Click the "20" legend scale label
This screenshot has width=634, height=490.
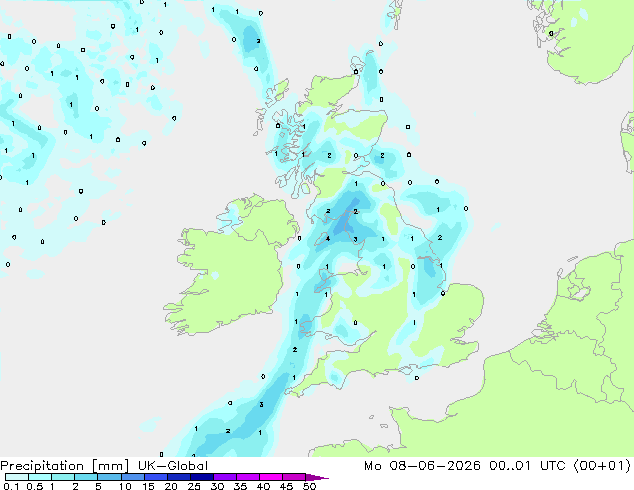[x=171, y=486]
